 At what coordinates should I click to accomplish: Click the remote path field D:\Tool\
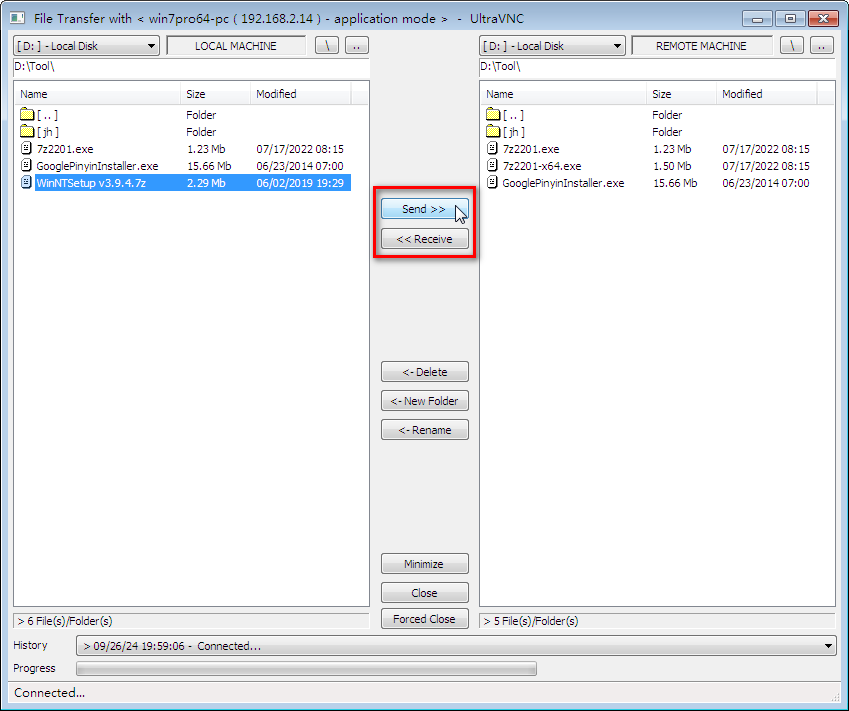657,67
